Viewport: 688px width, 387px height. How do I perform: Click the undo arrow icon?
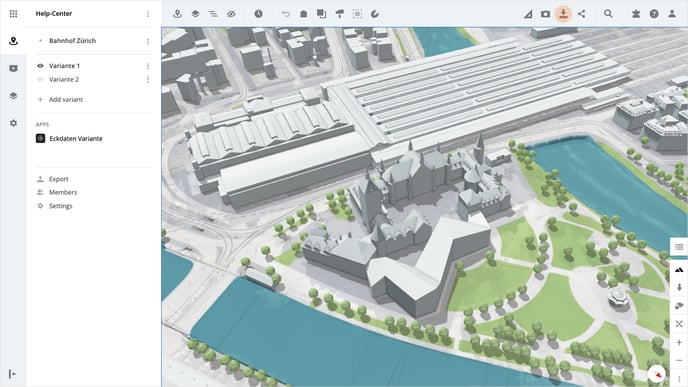click(286, 14)
